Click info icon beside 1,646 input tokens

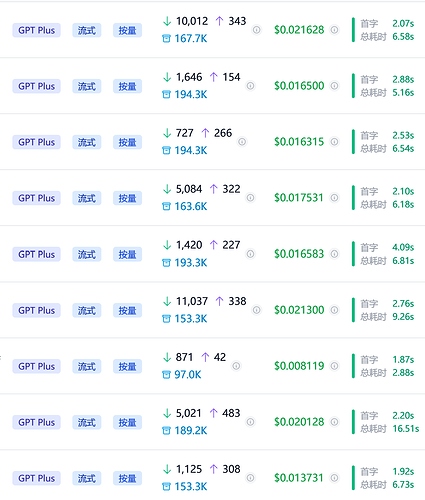(250, 86)
